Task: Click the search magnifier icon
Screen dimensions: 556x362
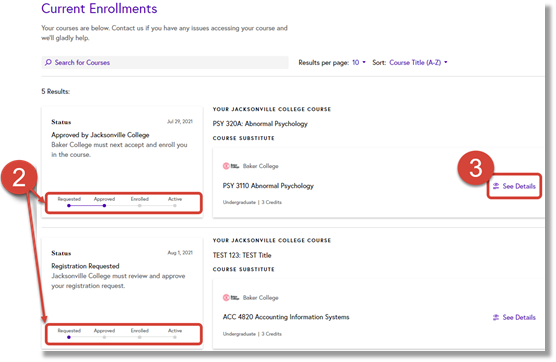Action: pos(48,62)
